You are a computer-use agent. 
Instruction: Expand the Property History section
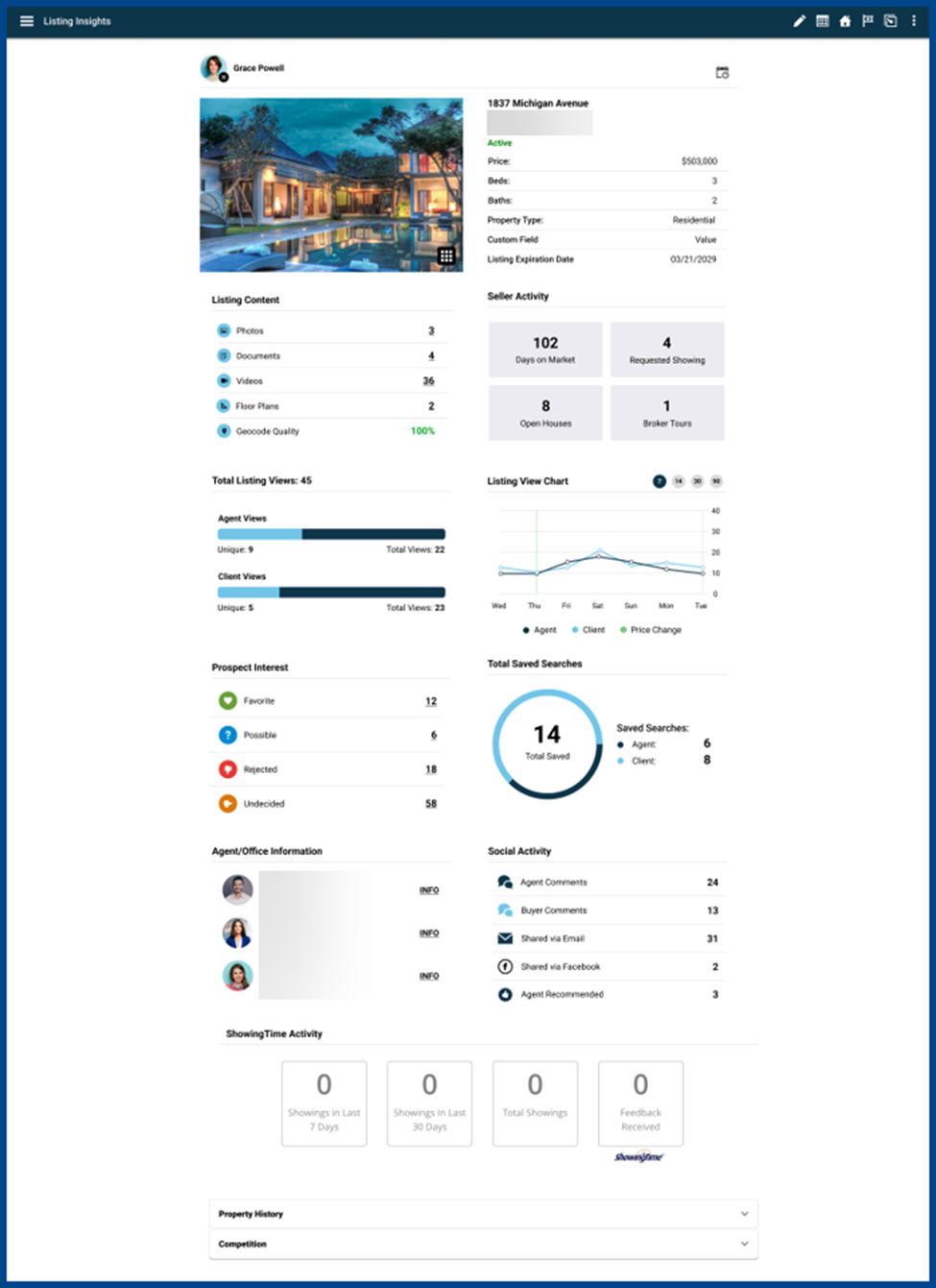pos(483,1214)
